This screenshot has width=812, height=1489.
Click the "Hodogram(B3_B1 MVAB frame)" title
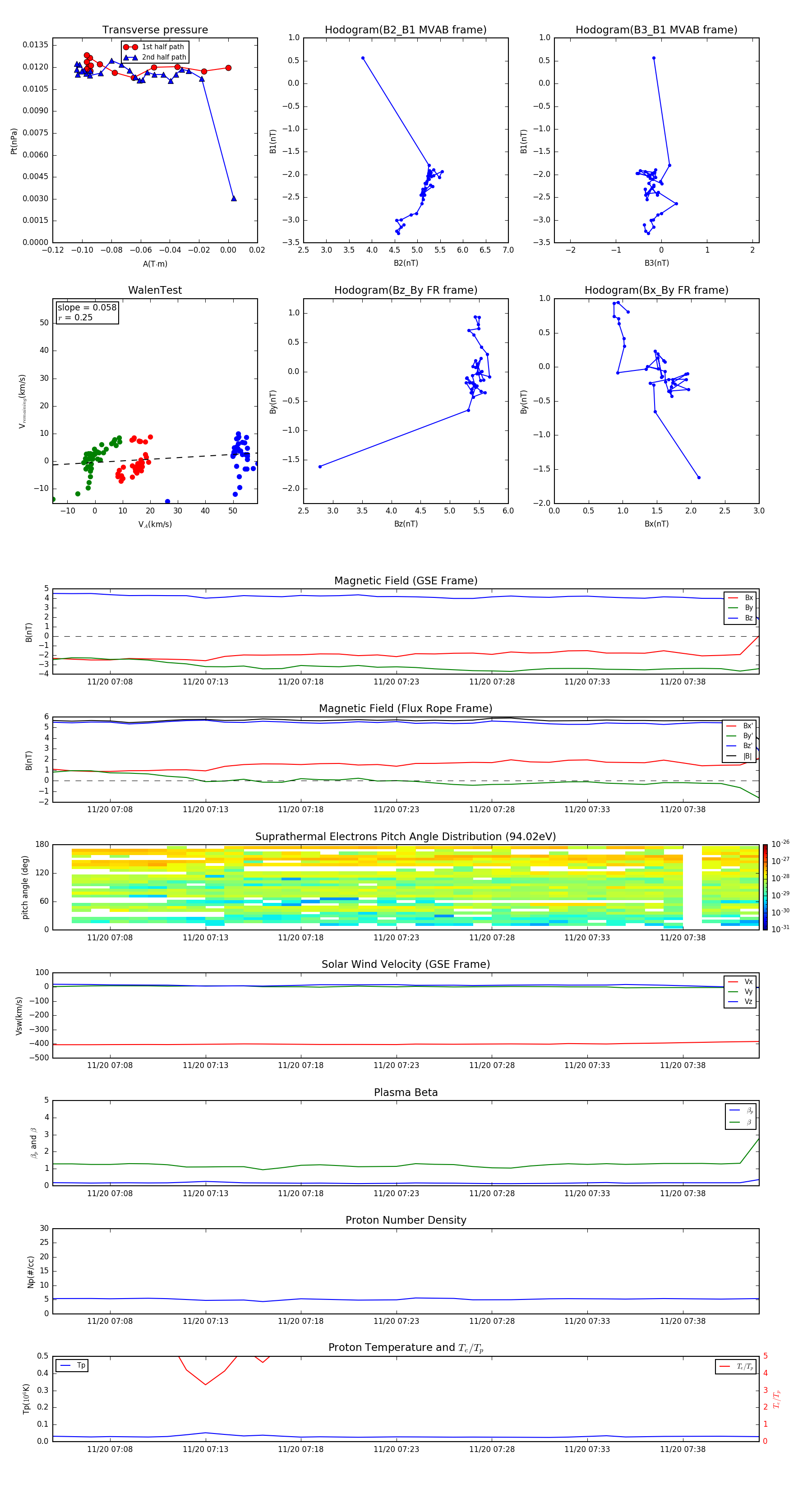(656, 30)
